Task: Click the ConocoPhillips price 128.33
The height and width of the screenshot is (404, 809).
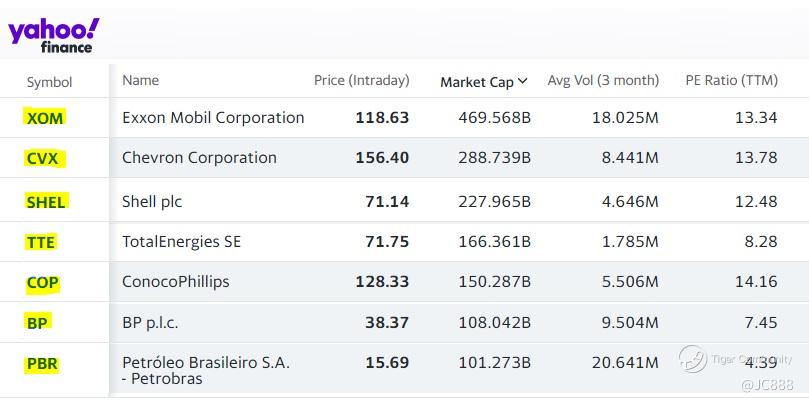Action: coord(382,282)
